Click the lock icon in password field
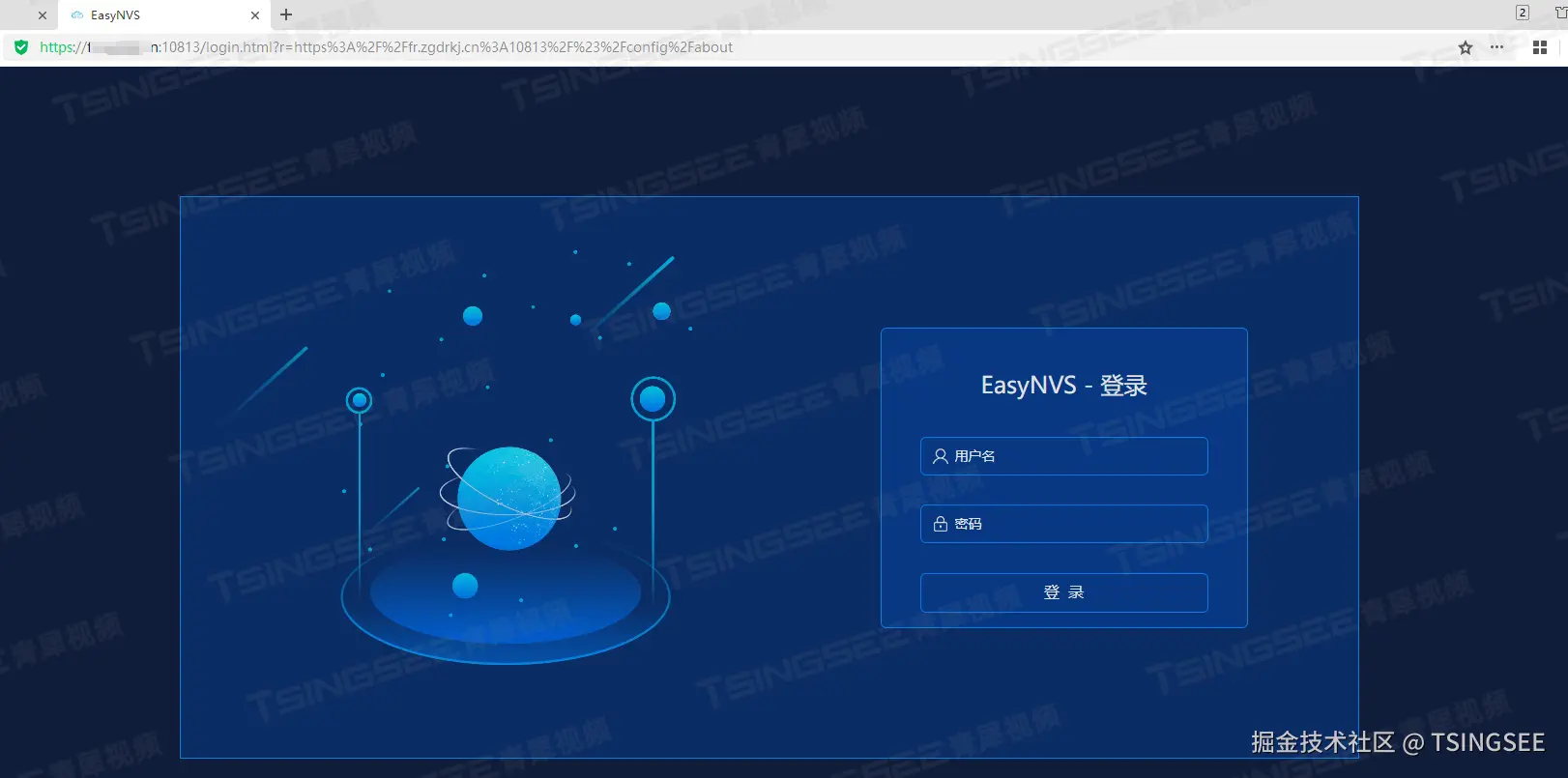This screenshot has width=1568, height=778. pos(940,524)
